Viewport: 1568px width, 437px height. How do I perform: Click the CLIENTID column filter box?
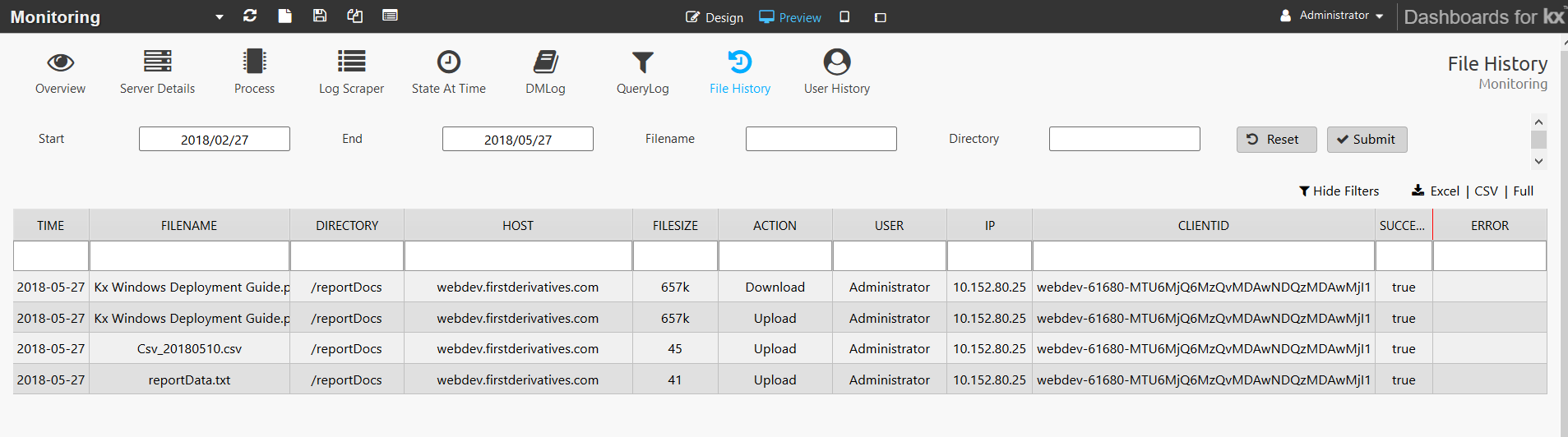pyautogui.click(x=1203, y=255)
